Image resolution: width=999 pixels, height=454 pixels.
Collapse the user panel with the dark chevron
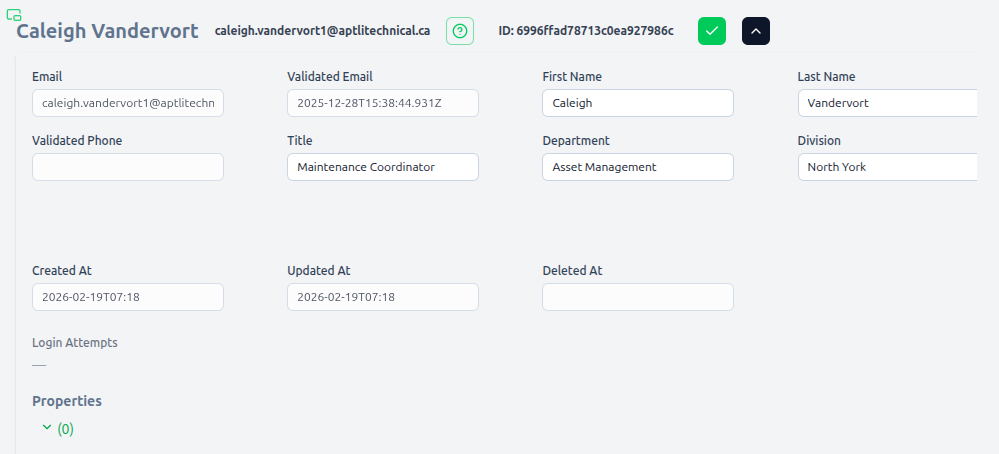[x=755, y=31]
